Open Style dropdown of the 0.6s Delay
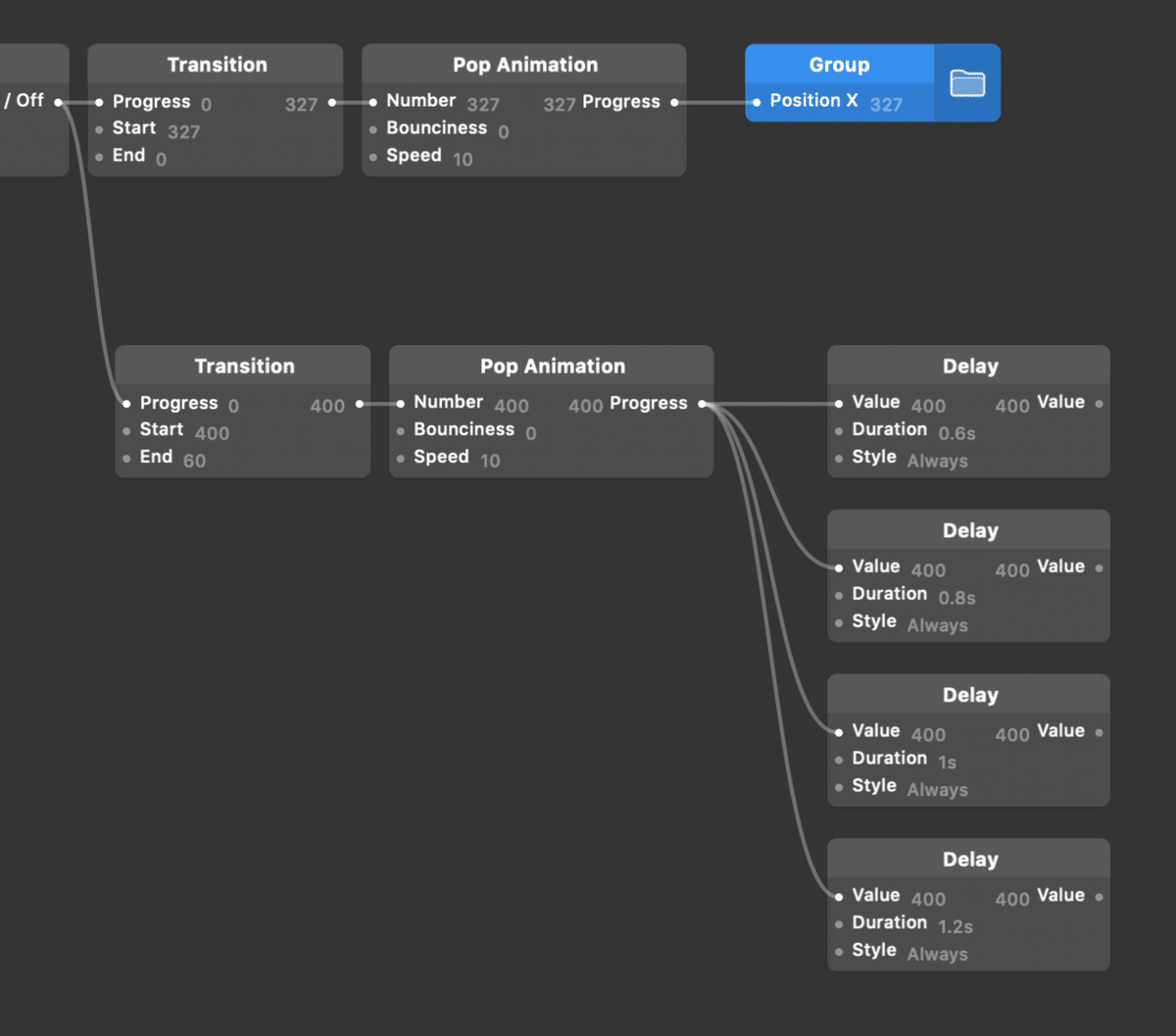 pyautogui.click(x=937, y=461)
